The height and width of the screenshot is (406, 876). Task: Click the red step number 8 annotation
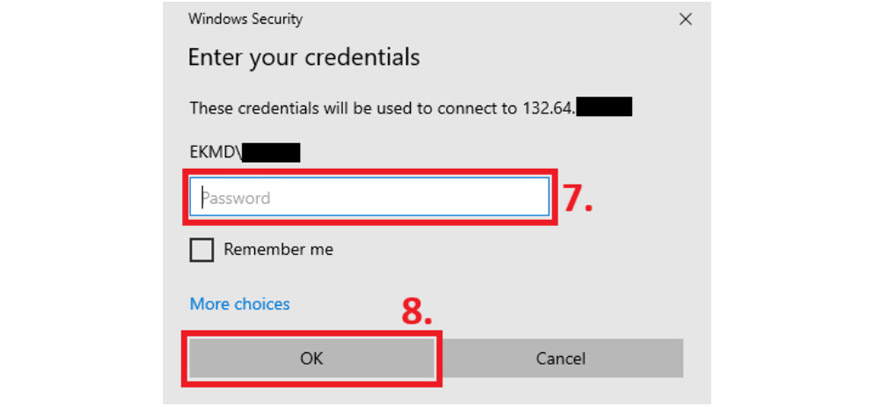pos(417,312)
